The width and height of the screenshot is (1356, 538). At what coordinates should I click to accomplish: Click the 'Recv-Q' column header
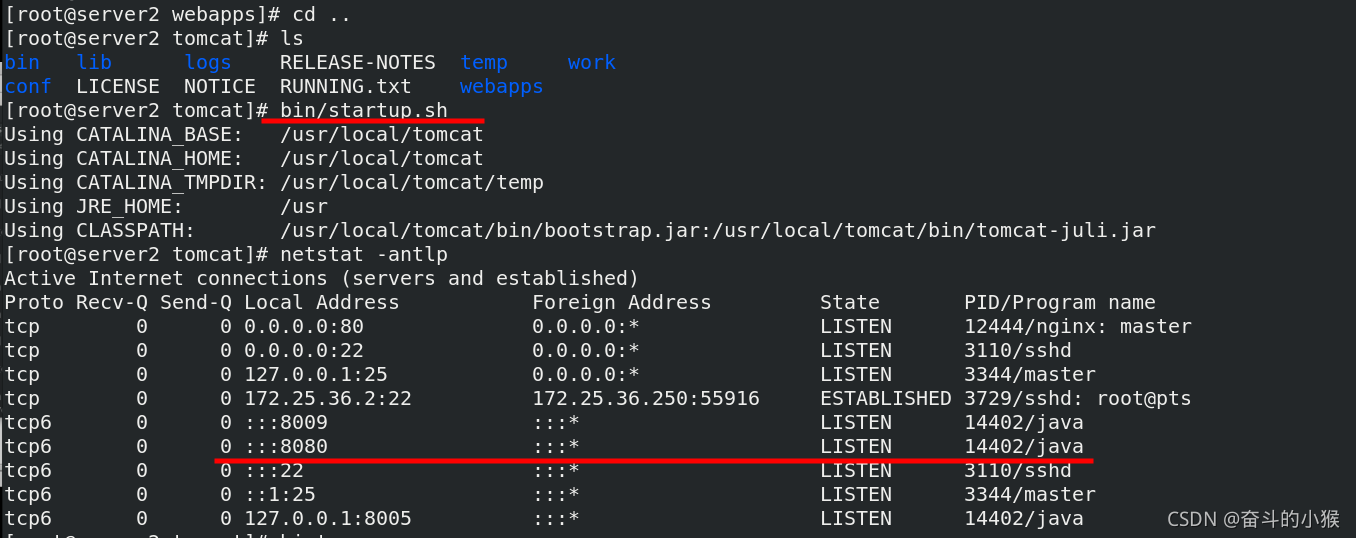pyautogui.click(x=112, y=302)
